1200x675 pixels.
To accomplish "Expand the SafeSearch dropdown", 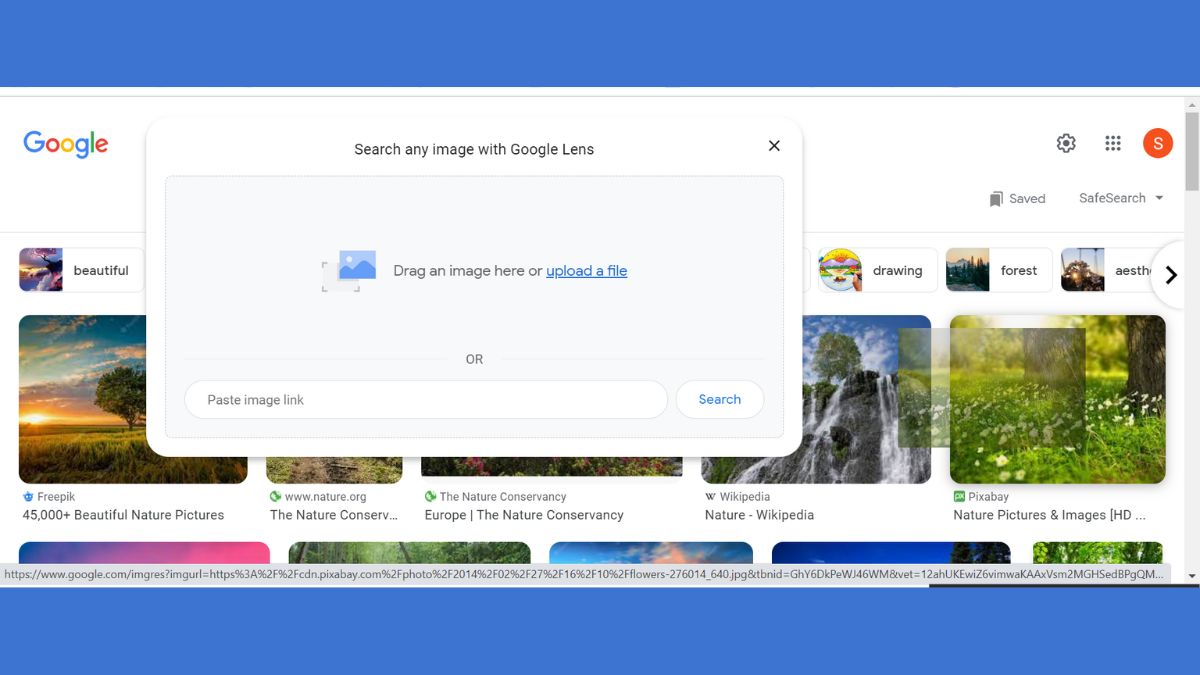I will click(x=1121, y=198).
